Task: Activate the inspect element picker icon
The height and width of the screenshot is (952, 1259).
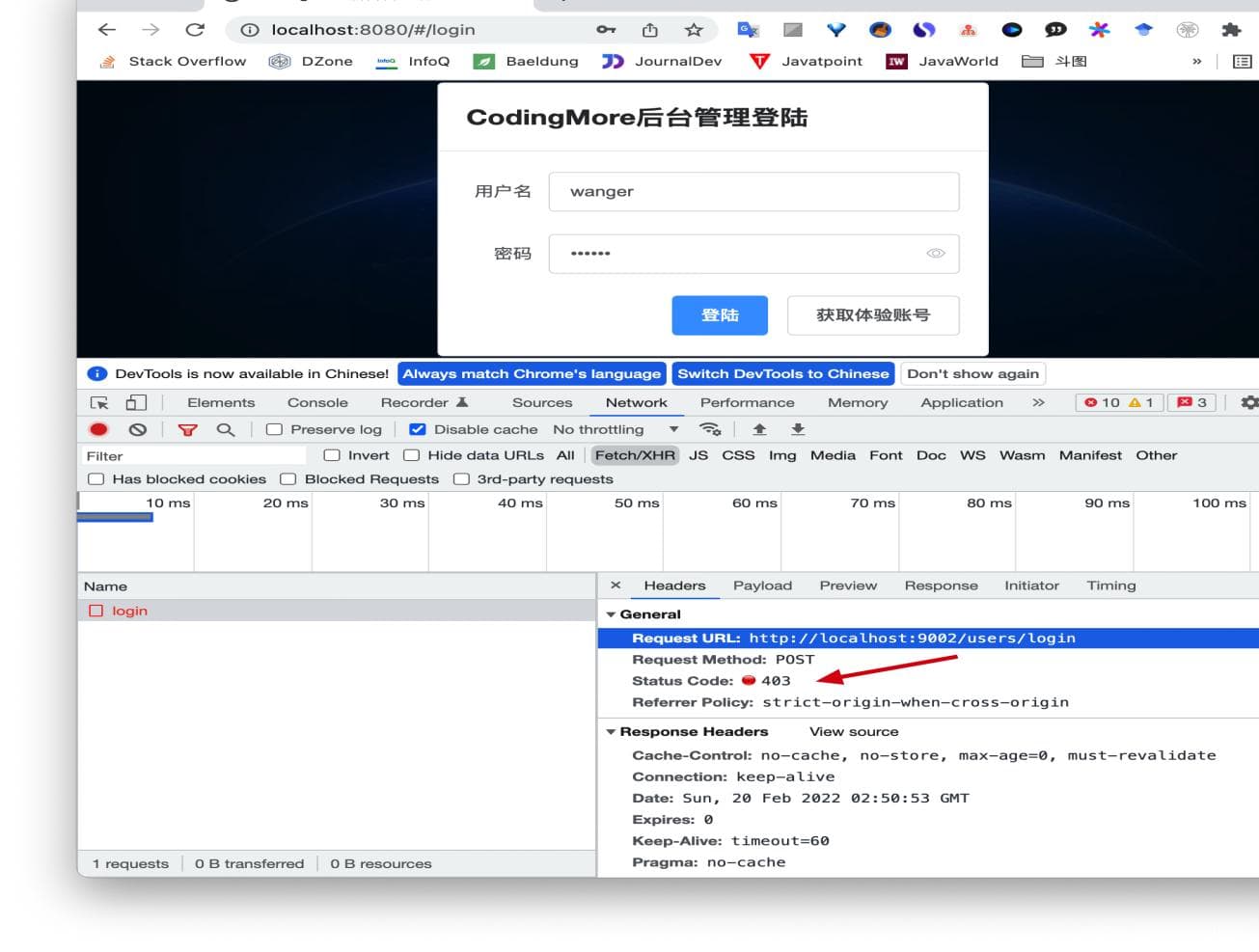Action: point(99,402)
